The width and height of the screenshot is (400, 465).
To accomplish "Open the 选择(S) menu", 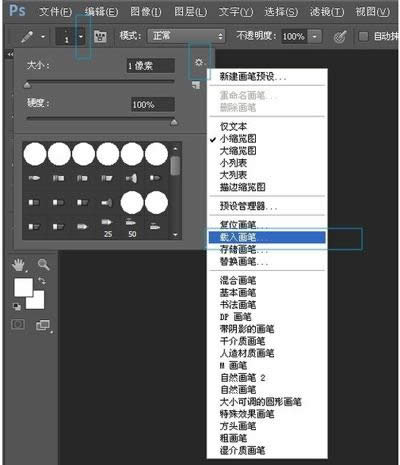I will pos(281,12).
